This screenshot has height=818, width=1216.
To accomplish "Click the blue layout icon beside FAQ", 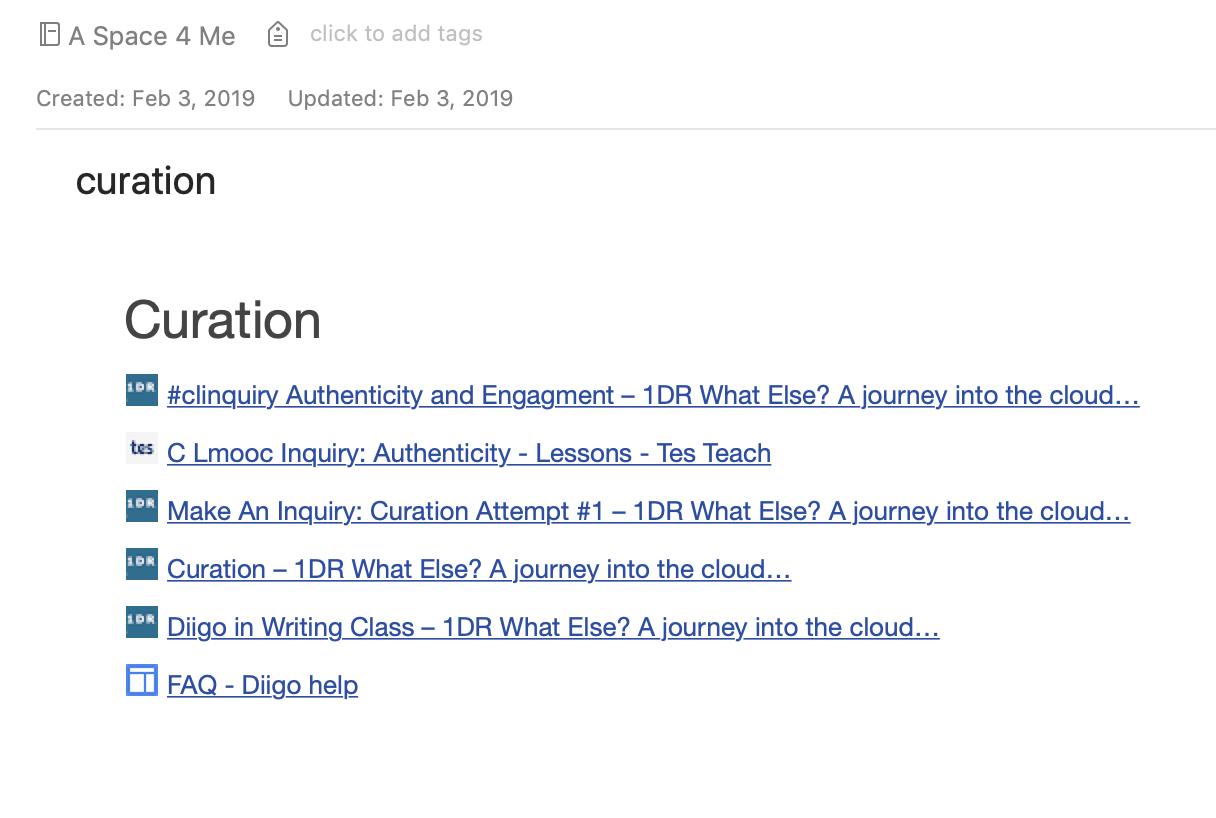I will tap(142, 680).
